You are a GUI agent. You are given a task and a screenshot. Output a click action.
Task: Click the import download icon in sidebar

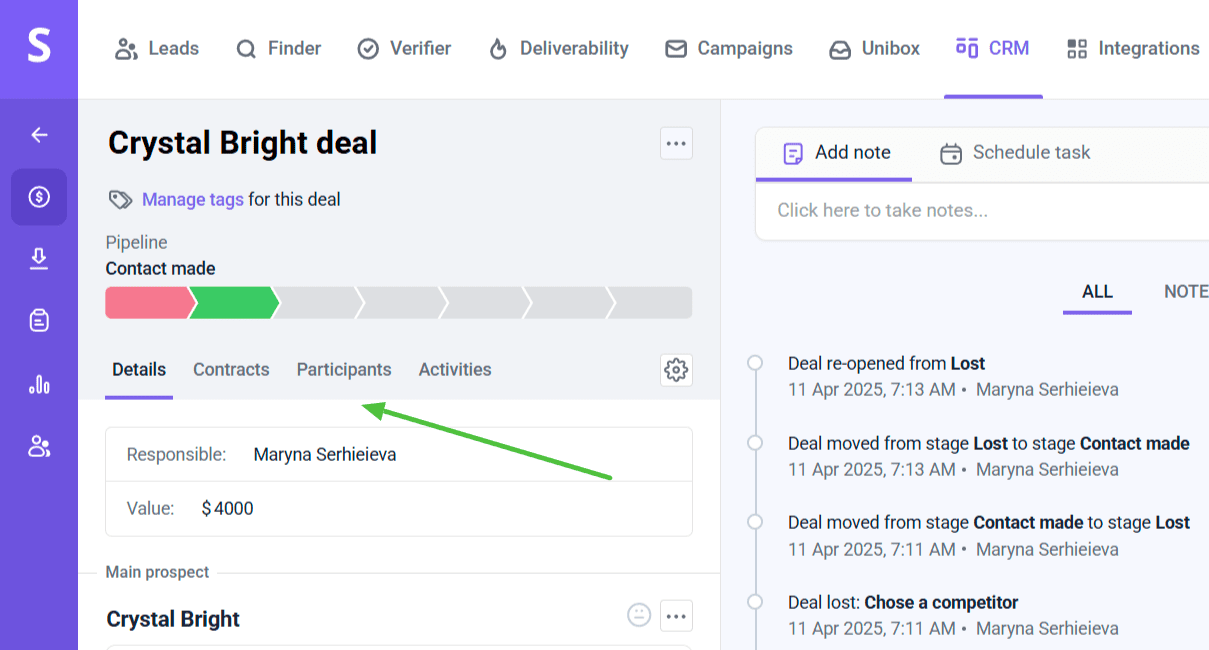click(39, 259)
